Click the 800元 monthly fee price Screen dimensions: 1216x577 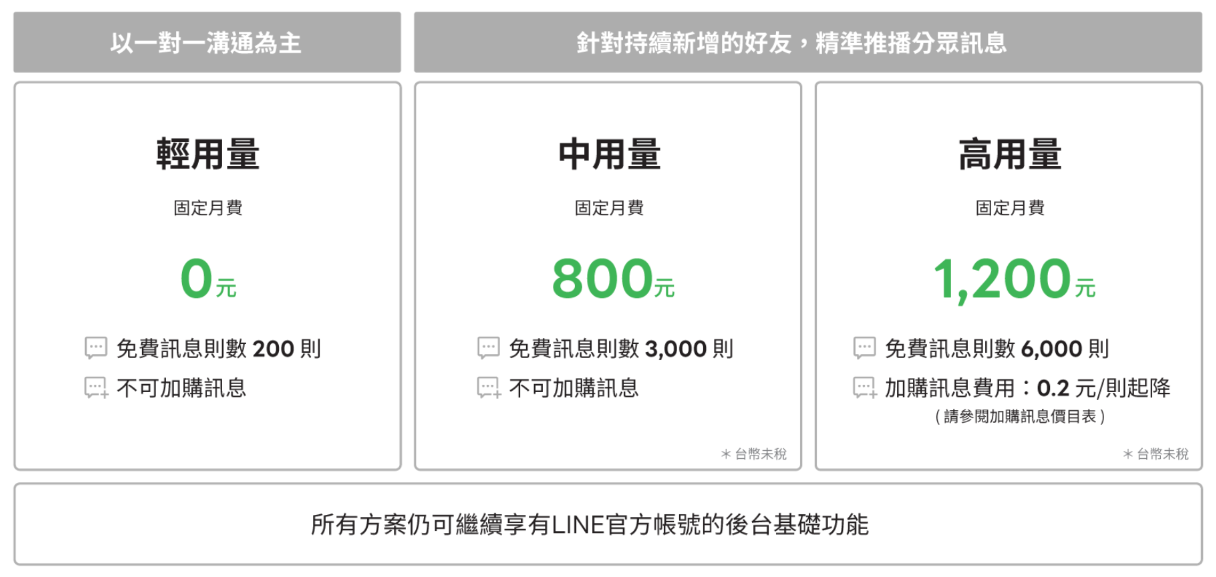point(612,280)
